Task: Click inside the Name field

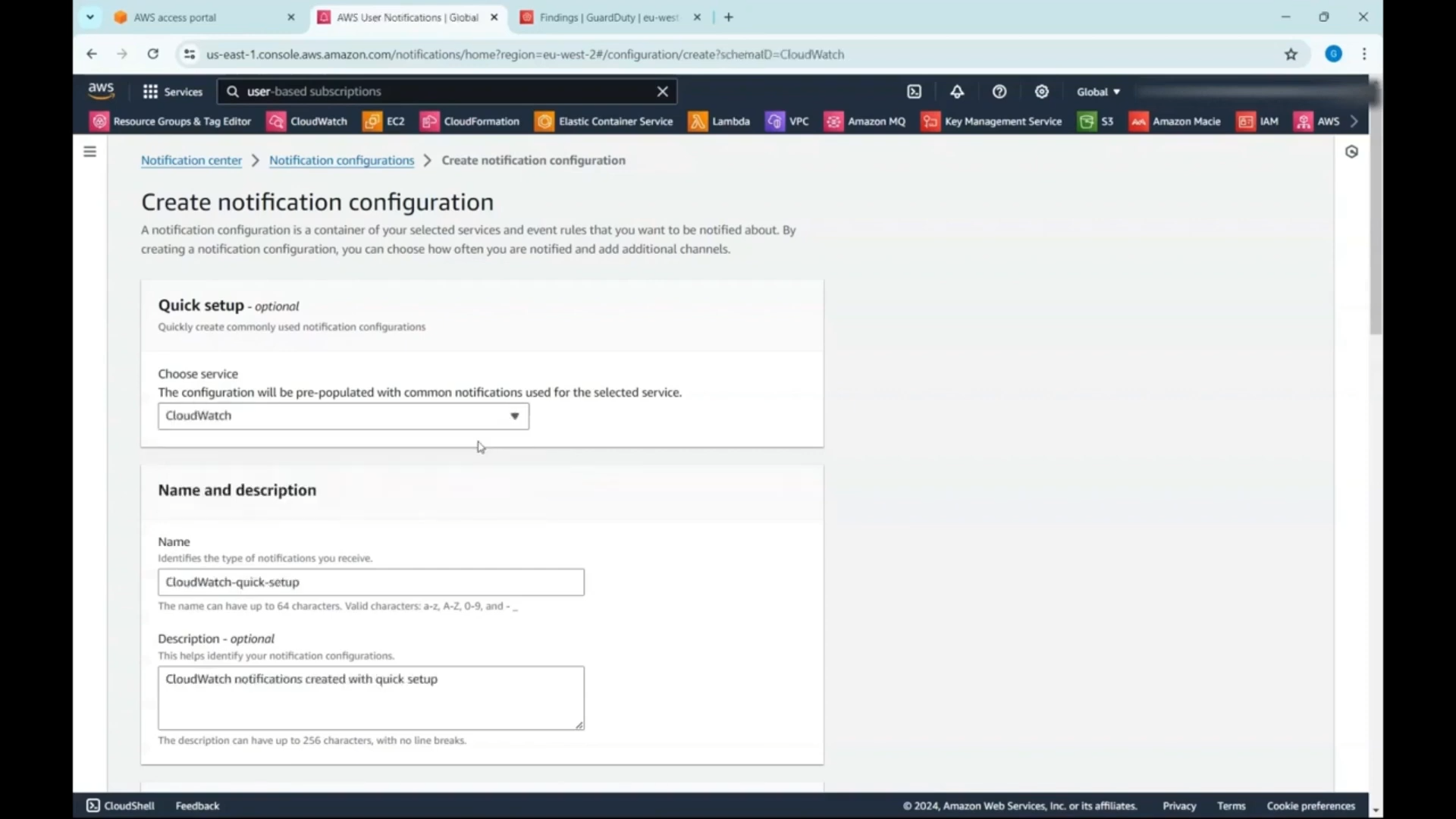Action: [371, 582]
